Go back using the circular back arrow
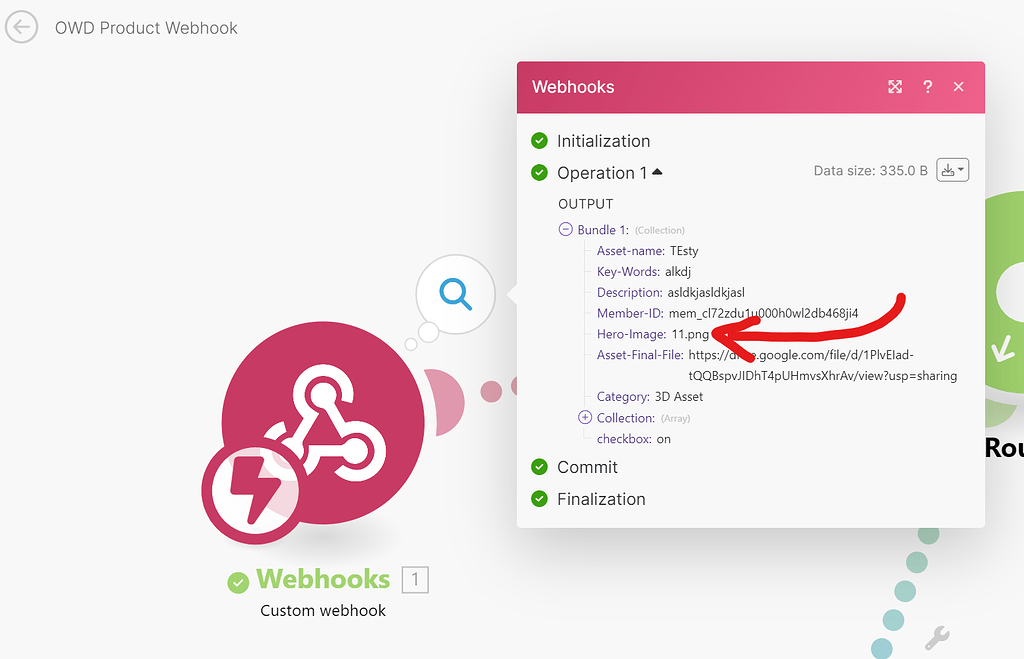Image resolution: width=1024 pixels, height=659 pixels. point(21,27)
